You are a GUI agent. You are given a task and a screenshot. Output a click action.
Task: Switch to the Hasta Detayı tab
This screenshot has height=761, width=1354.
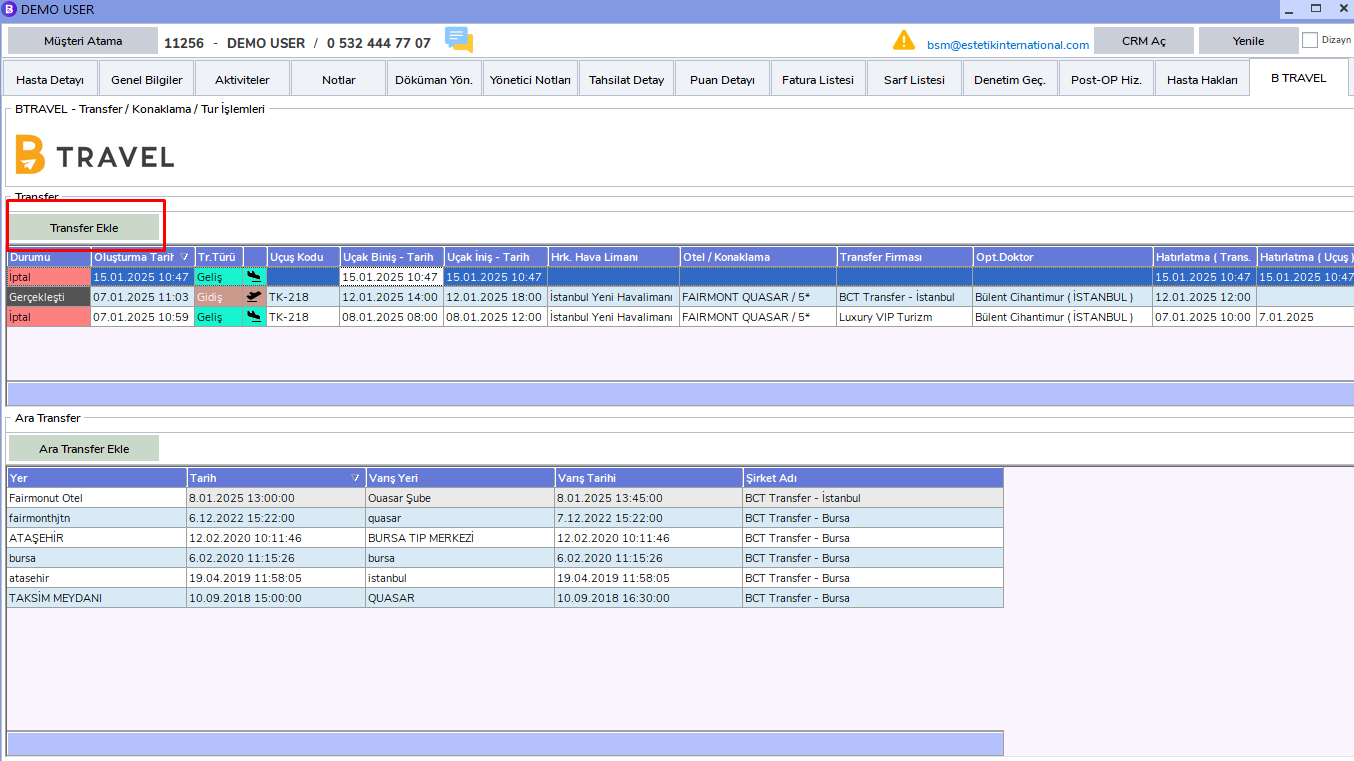50,79
